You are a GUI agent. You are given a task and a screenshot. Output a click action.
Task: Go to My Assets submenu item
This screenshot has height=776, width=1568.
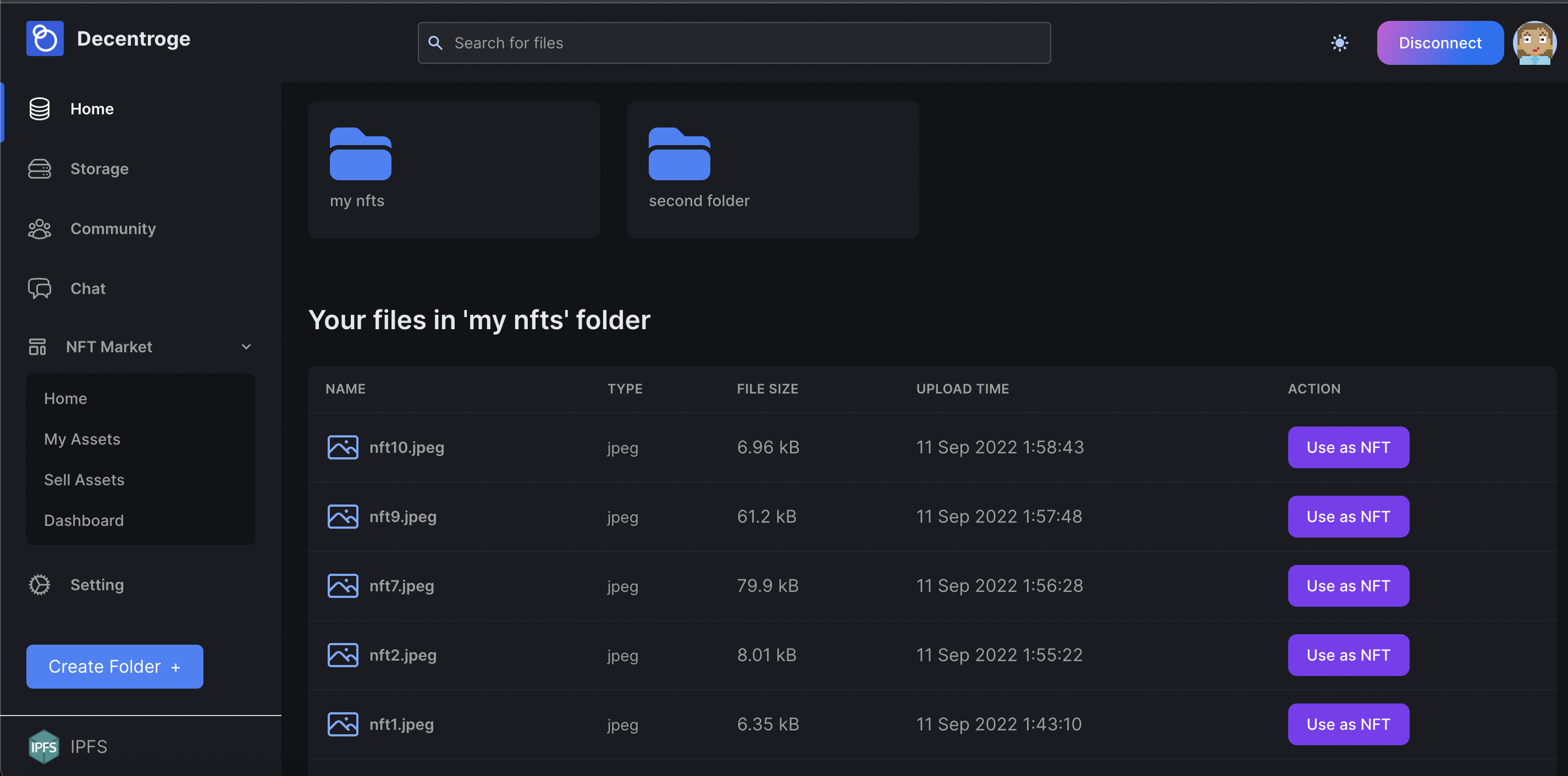click(x=82, y=439)
